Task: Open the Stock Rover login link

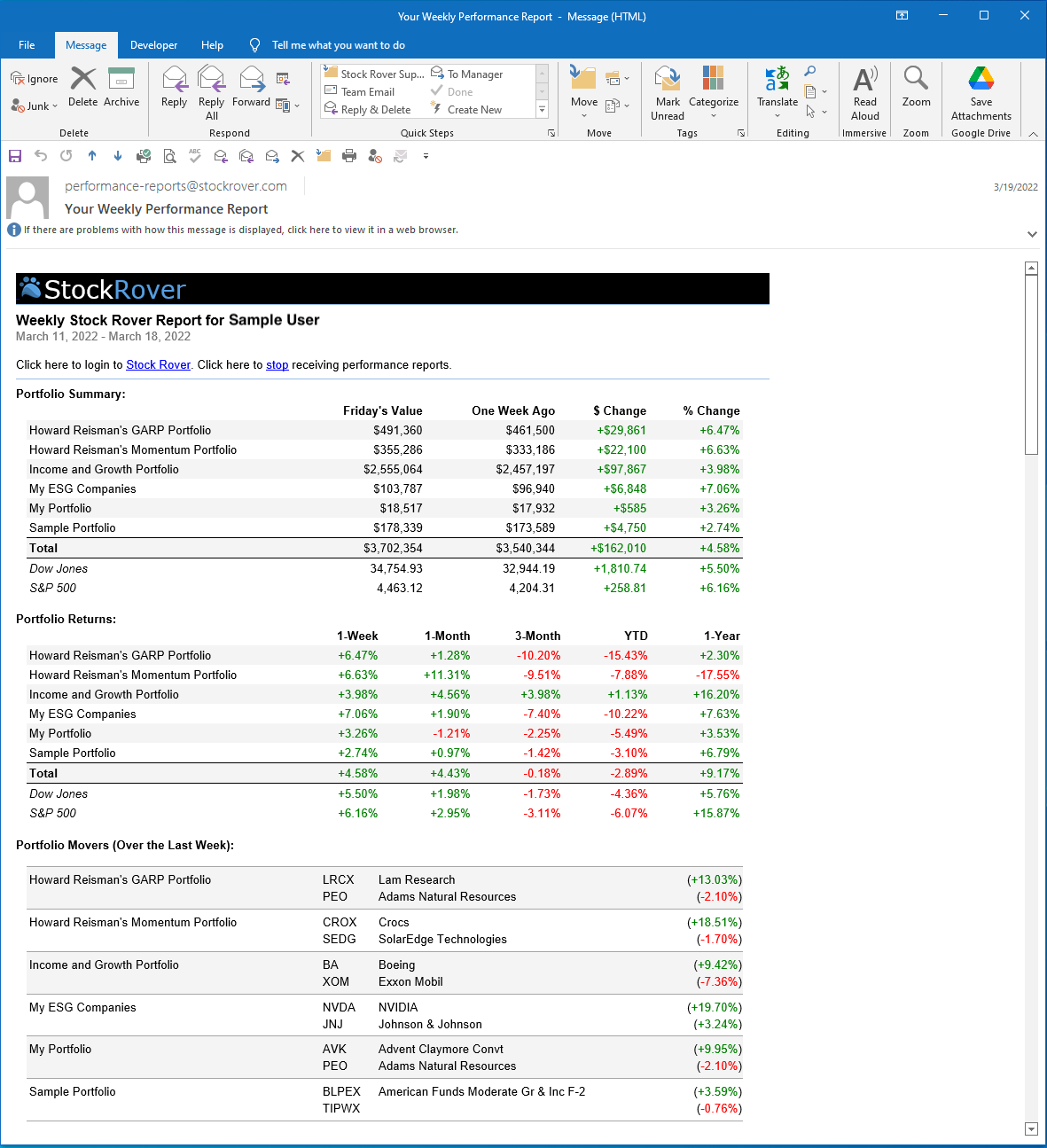Action: coord(158,364)
